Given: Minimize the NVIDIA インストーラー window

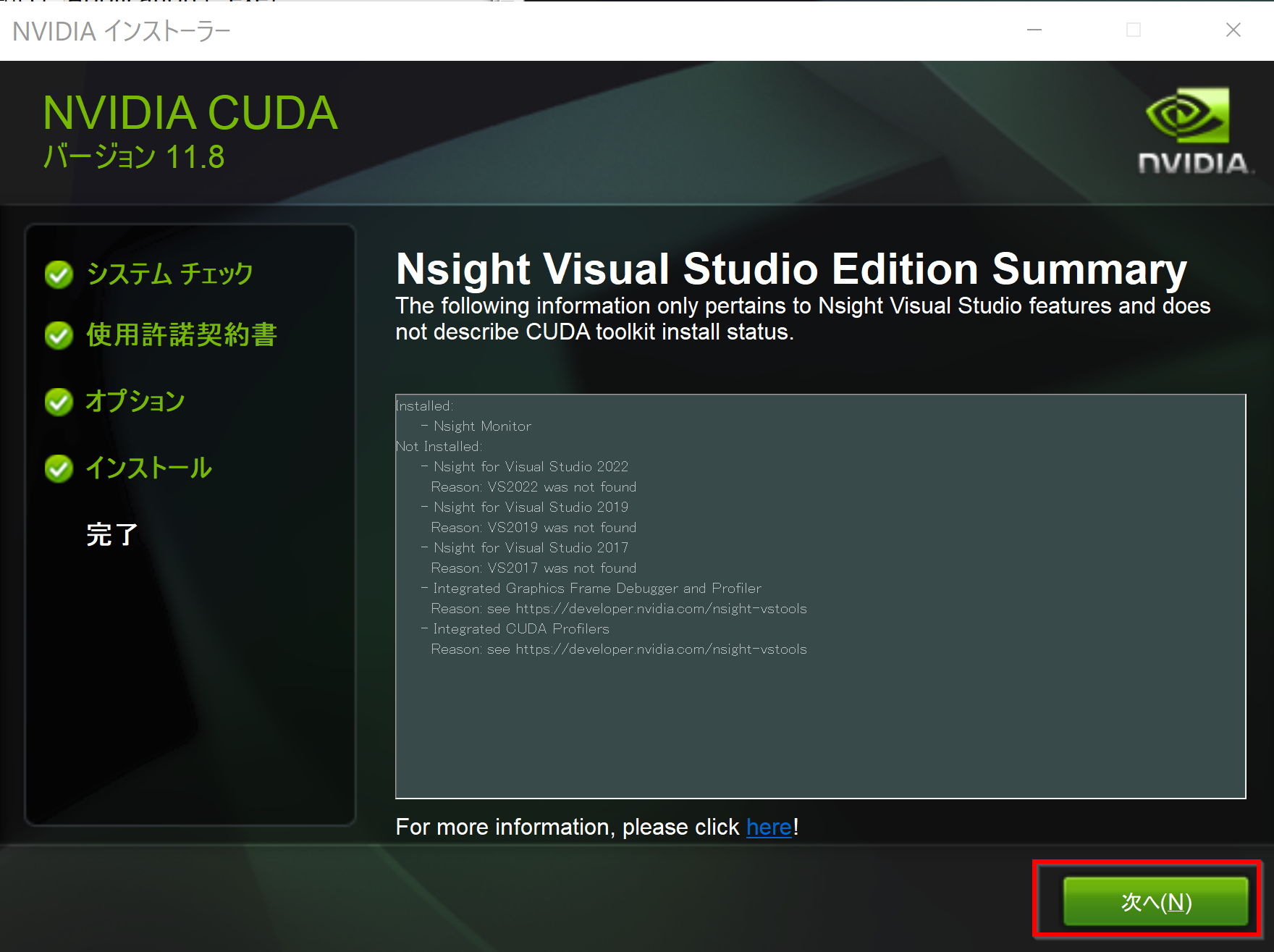Looking at the screenshot, I should click(x=1034, y=30).
